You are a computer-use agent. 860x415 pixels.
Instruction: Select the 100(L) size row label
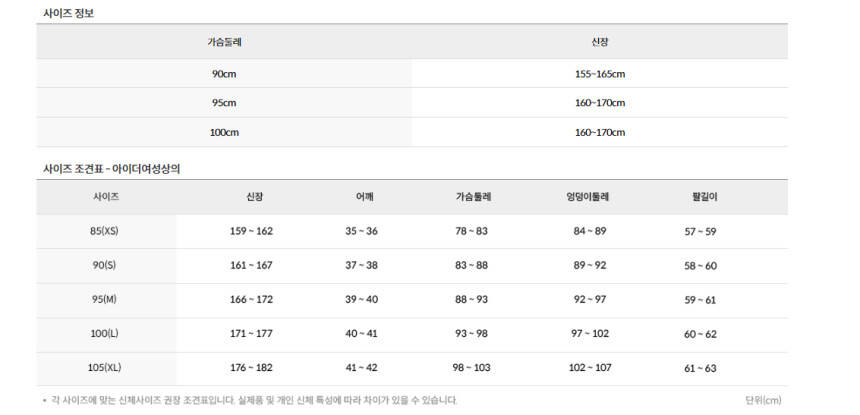tap(104, 334)
